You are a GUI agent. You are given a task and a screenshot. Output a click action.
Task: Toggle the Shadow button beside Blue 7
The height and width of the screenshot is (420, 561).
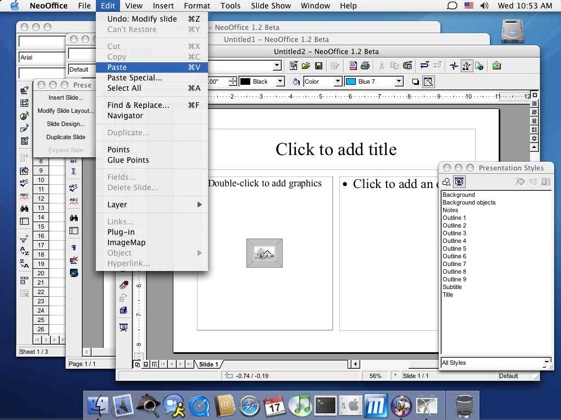tap(415, 82)
